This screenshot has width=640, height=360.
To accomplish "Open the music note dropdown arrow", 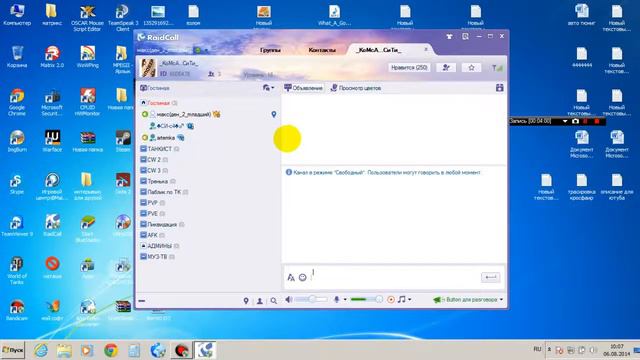I will pos(409,300).
